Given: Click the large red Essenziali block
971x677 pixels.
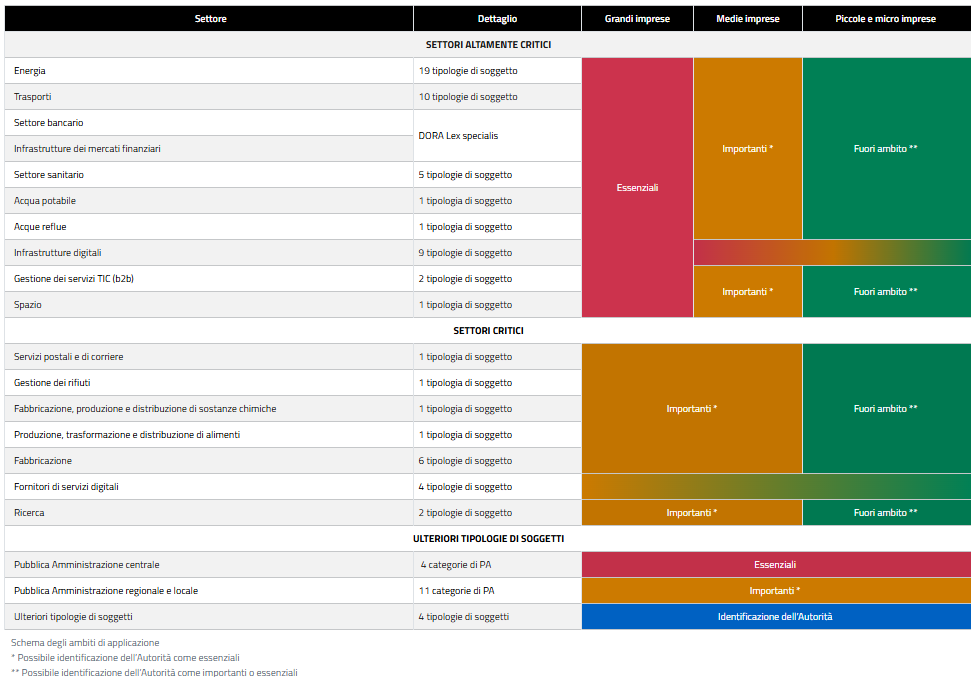Looking at the screenshot, I should click(x=637, y=188).
